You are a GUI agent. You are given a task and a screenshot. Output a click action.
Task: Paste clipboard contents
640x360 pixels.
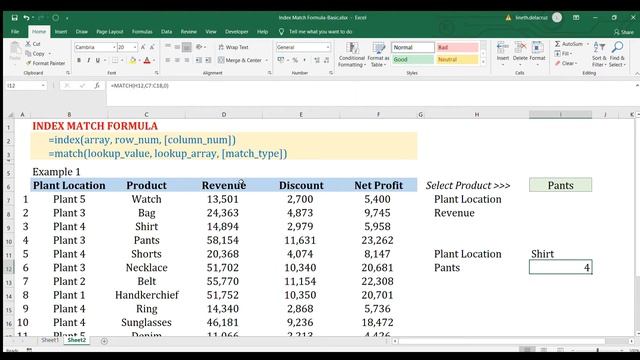click(x=15, y=52)
